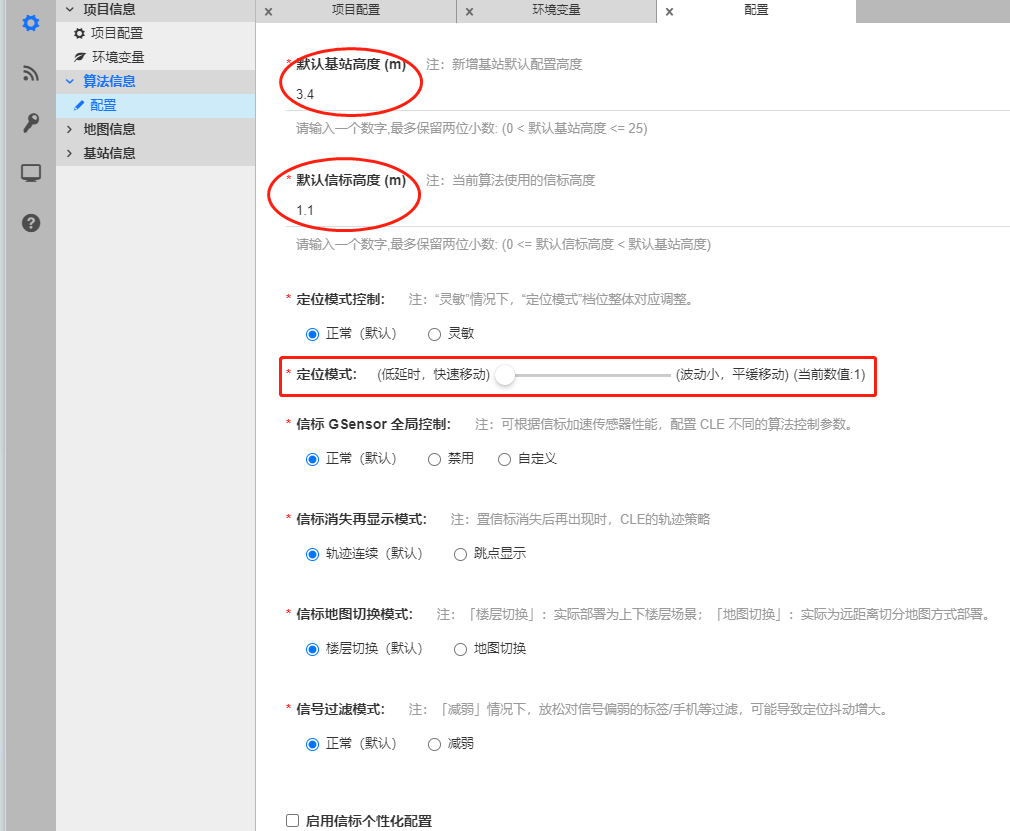
Task: Click the leaf icon beside 环境变量
Action: 80,57
